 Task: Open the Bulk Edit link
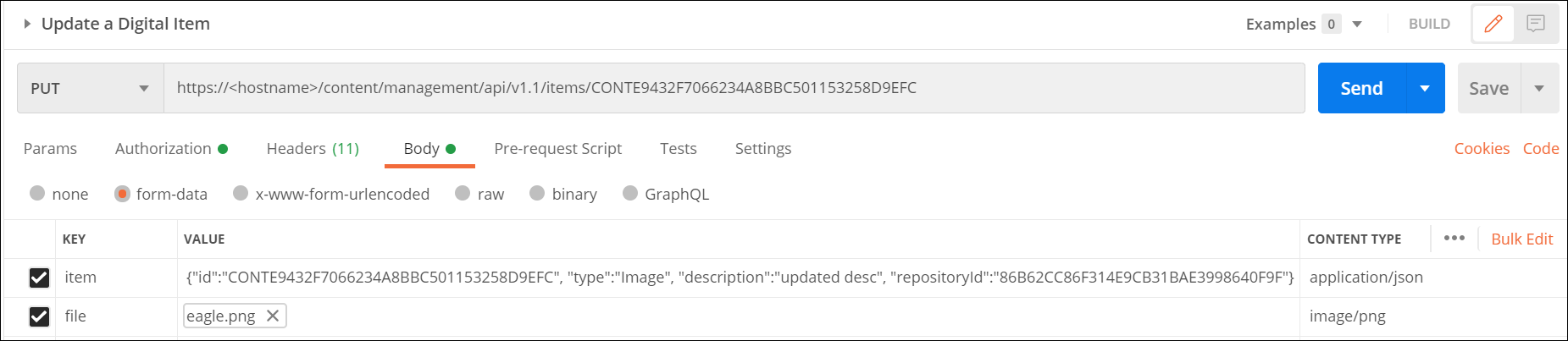tap(1521, 239)
